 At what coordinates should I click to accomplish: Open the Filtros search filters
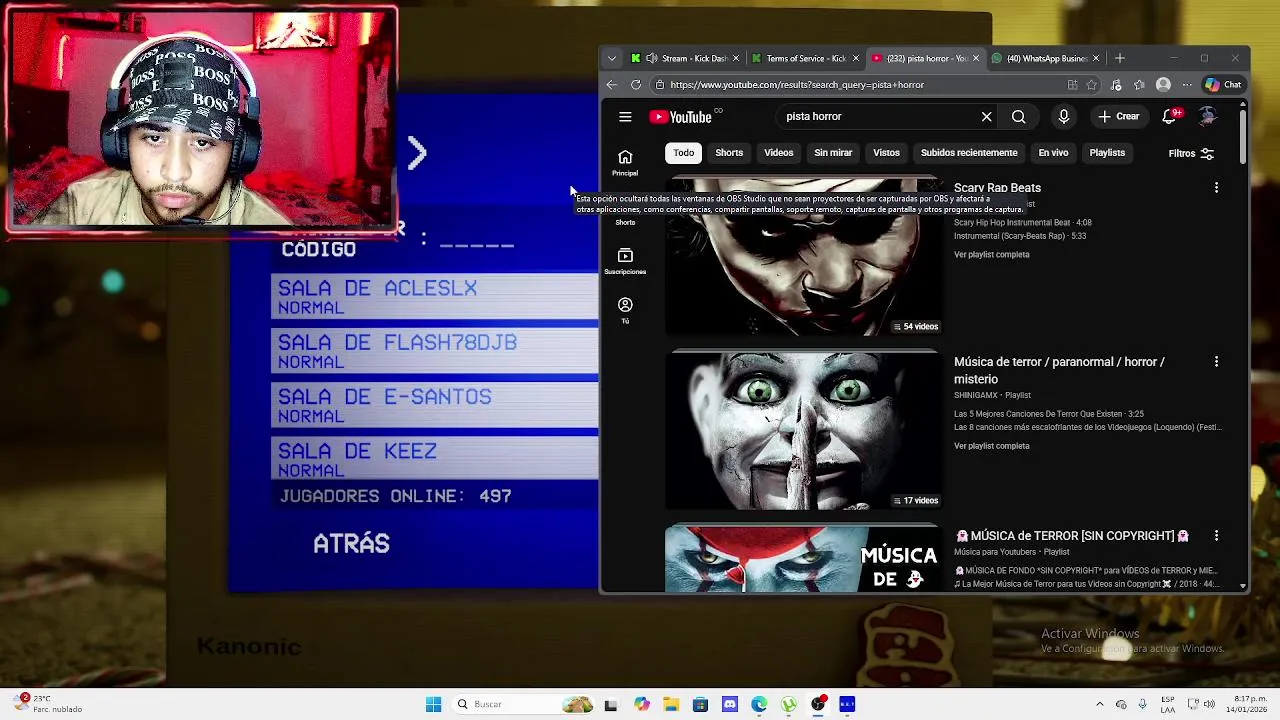(x=1191, y=154)
